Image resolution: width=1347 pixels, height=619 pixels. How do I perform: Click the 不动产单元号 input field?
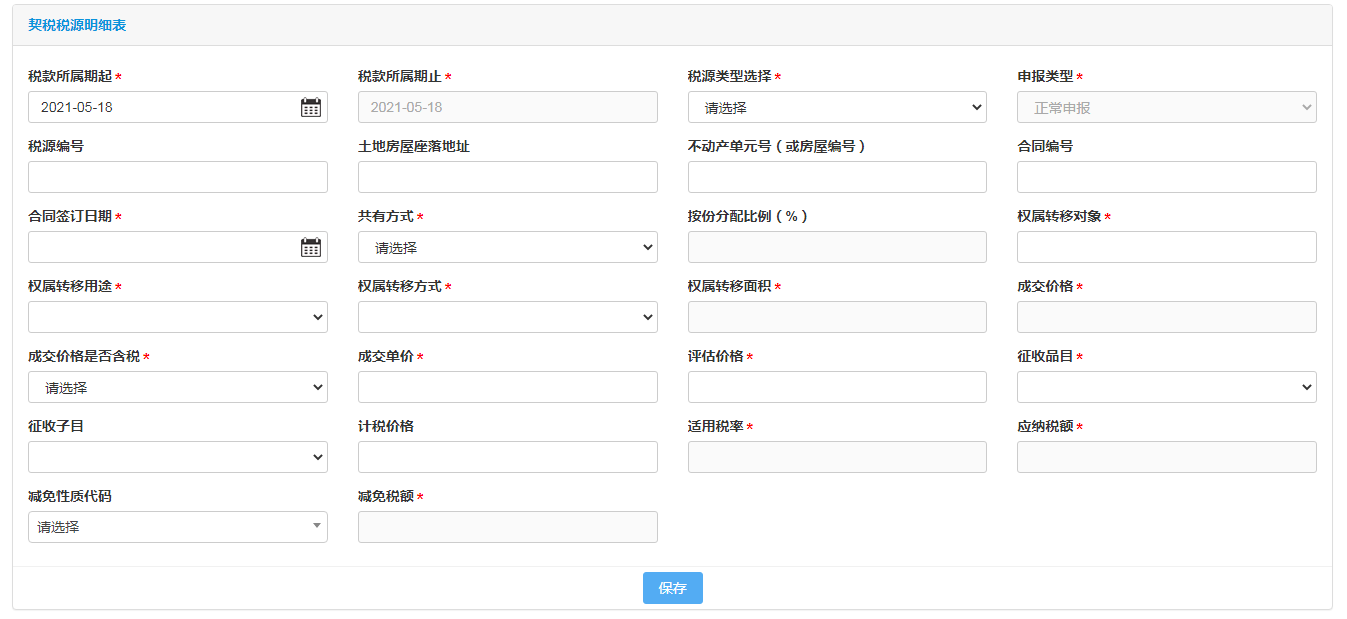pos(837,178)
